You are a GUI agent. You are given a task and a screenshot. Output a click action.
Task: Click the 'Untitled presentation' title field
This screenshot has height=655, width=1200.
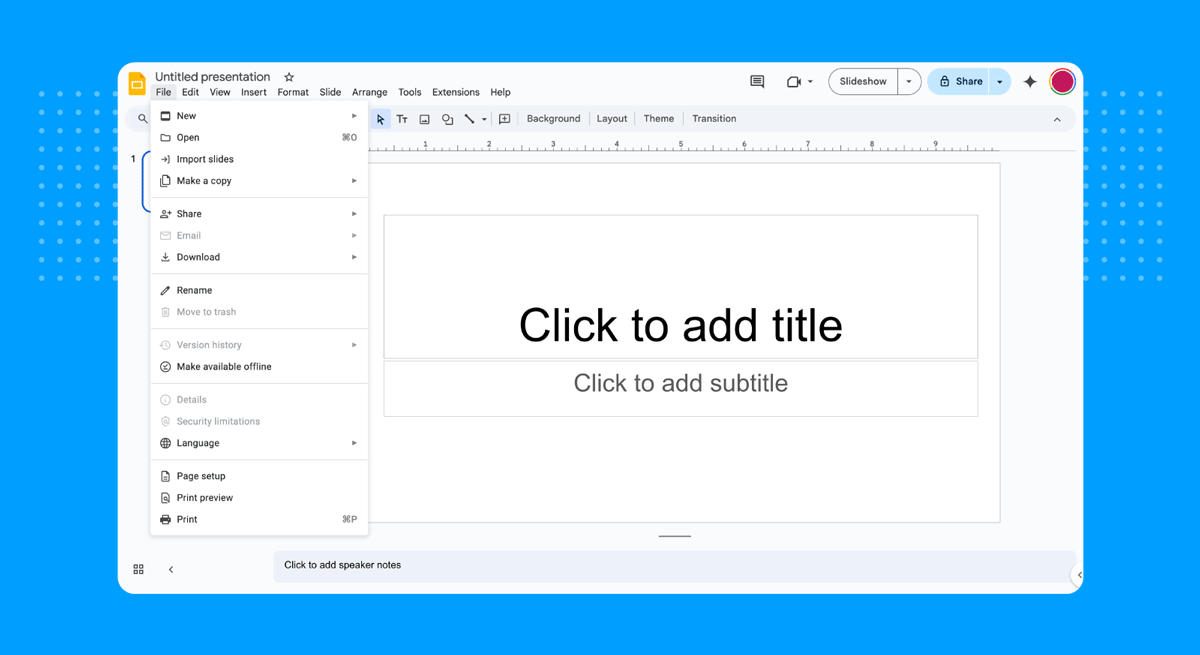click(x=213, y=77)
